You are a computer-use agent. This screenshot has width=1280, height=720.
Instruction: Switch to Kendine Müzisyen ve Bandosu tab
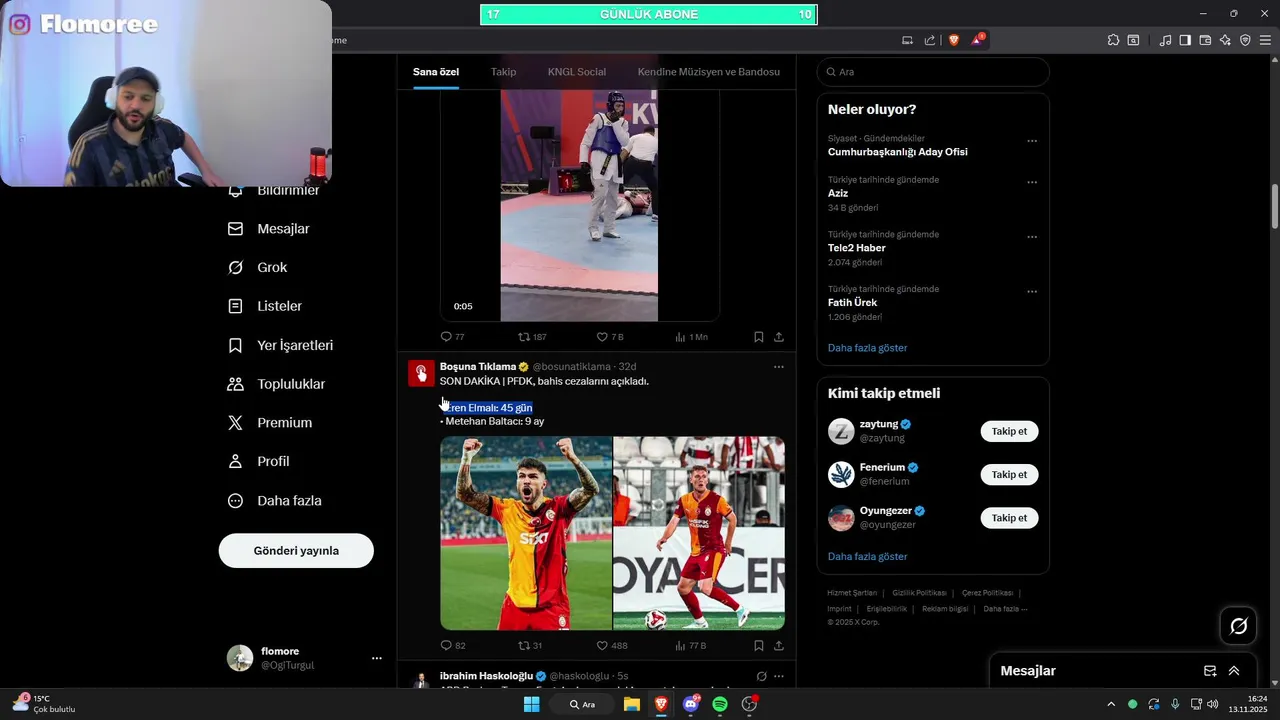[709, 72]
